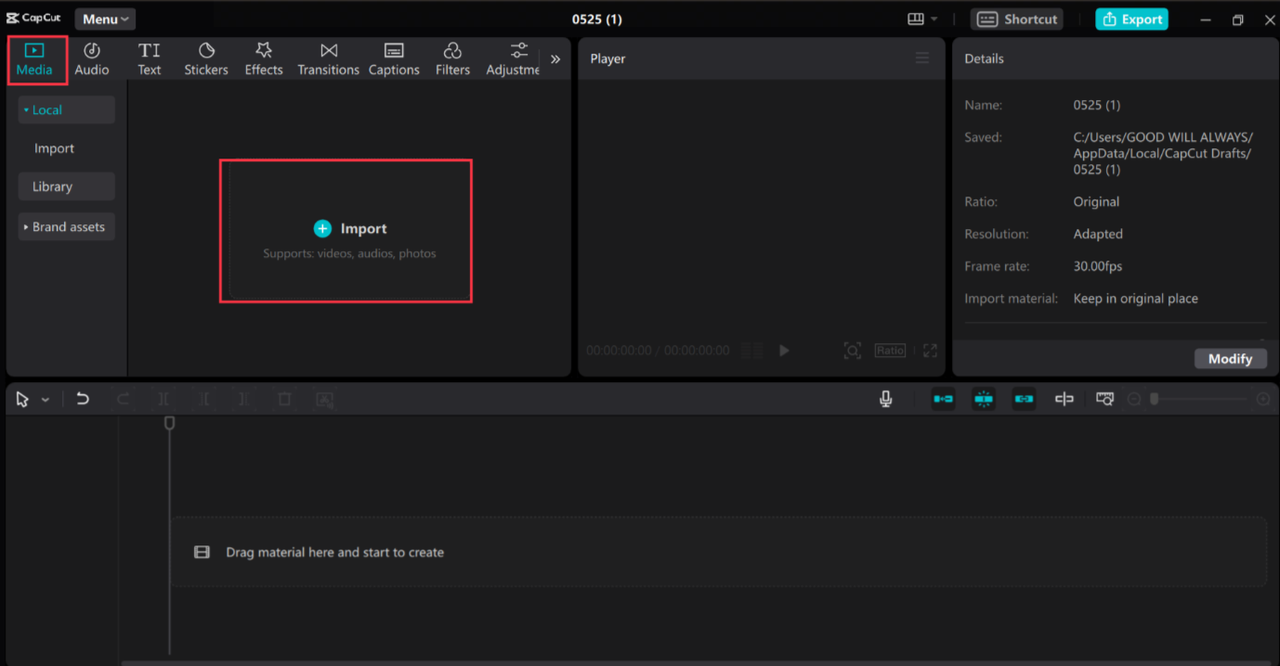This screenshot has width=1280, height=666.
Task: Click the delete-left trim icon
Action: click(x=204, y=399)
